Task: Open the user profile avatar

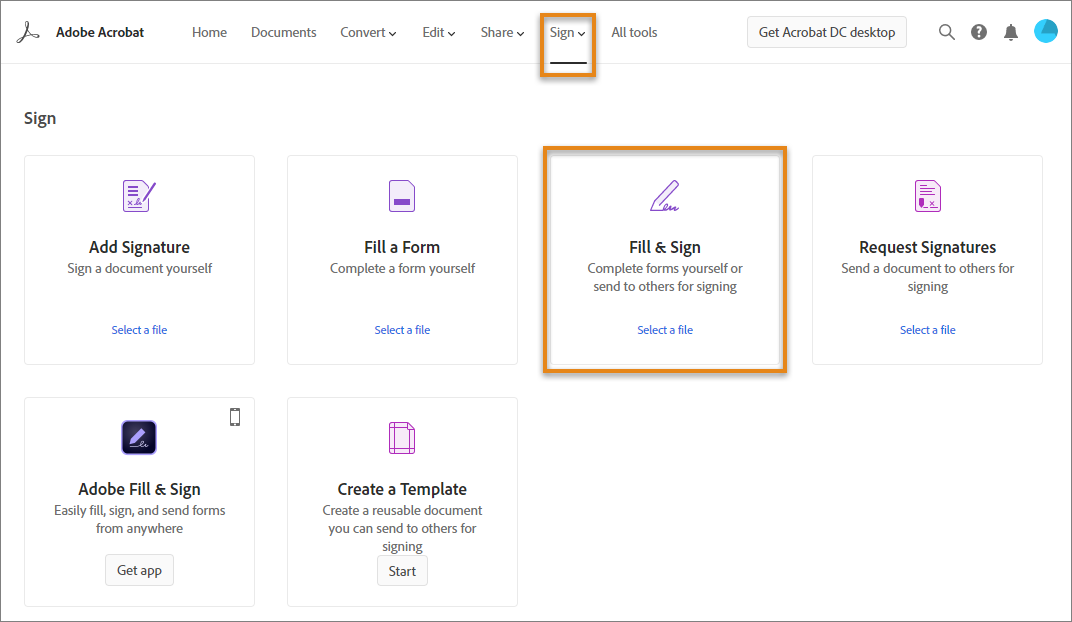Action: click(x=1045, y=32)
